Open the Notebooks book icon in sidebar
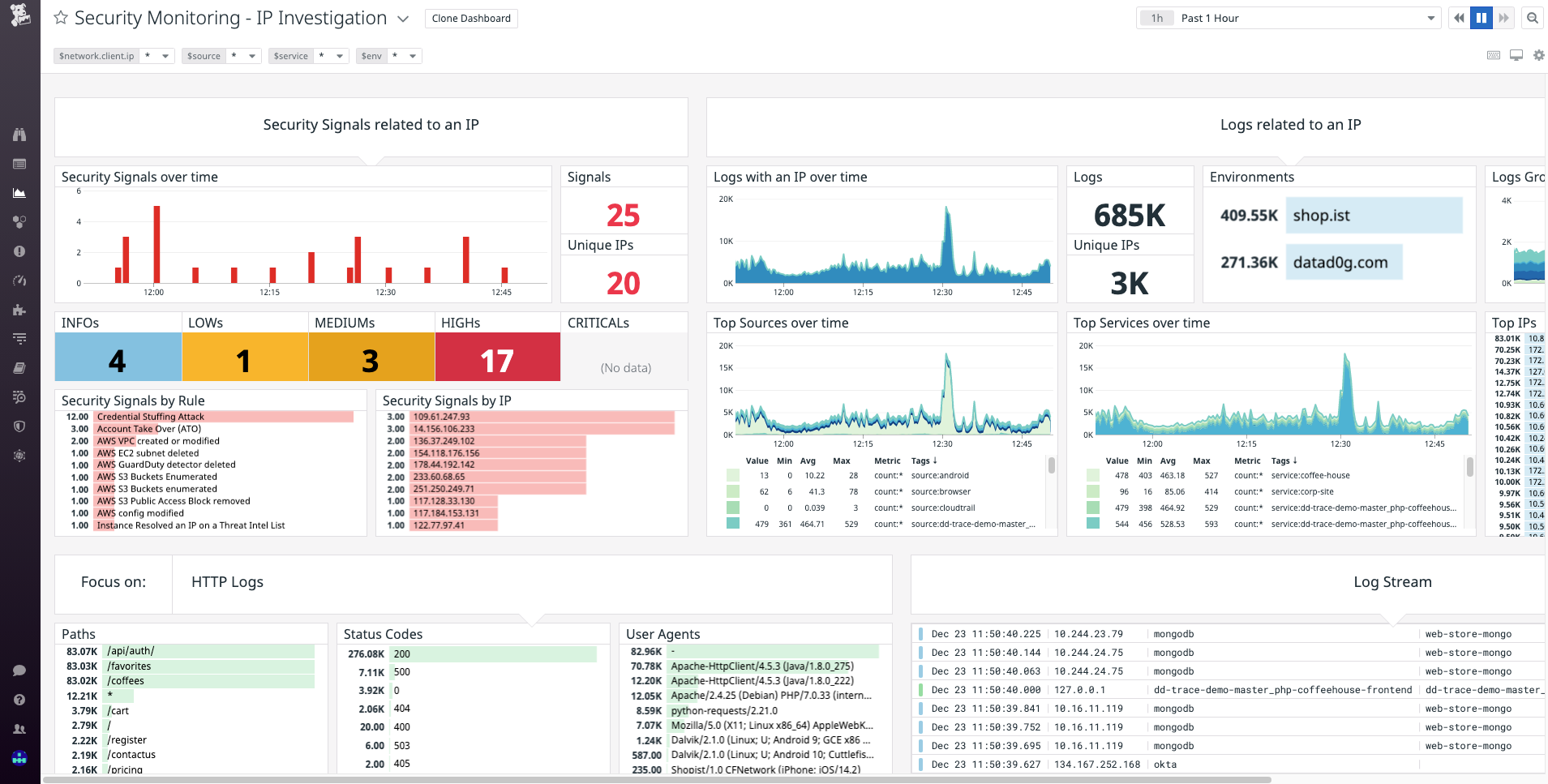 (x=19, y=367)
